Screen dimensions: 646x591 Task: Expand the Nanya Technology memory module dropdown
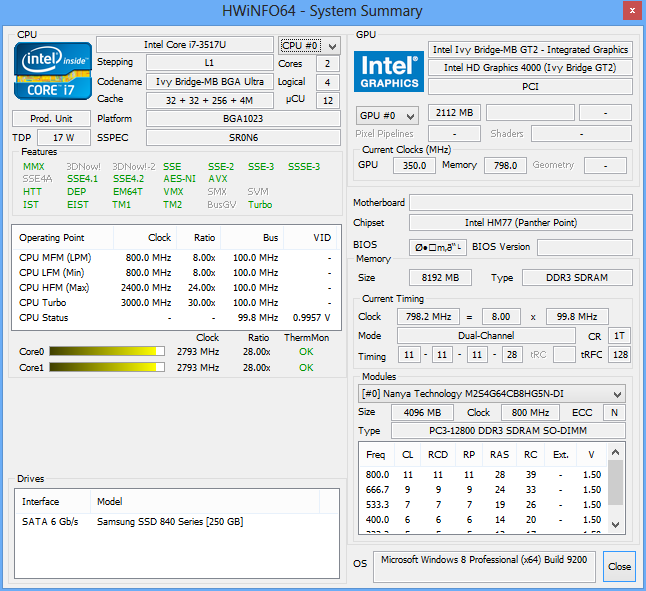[x=492, y=394]
